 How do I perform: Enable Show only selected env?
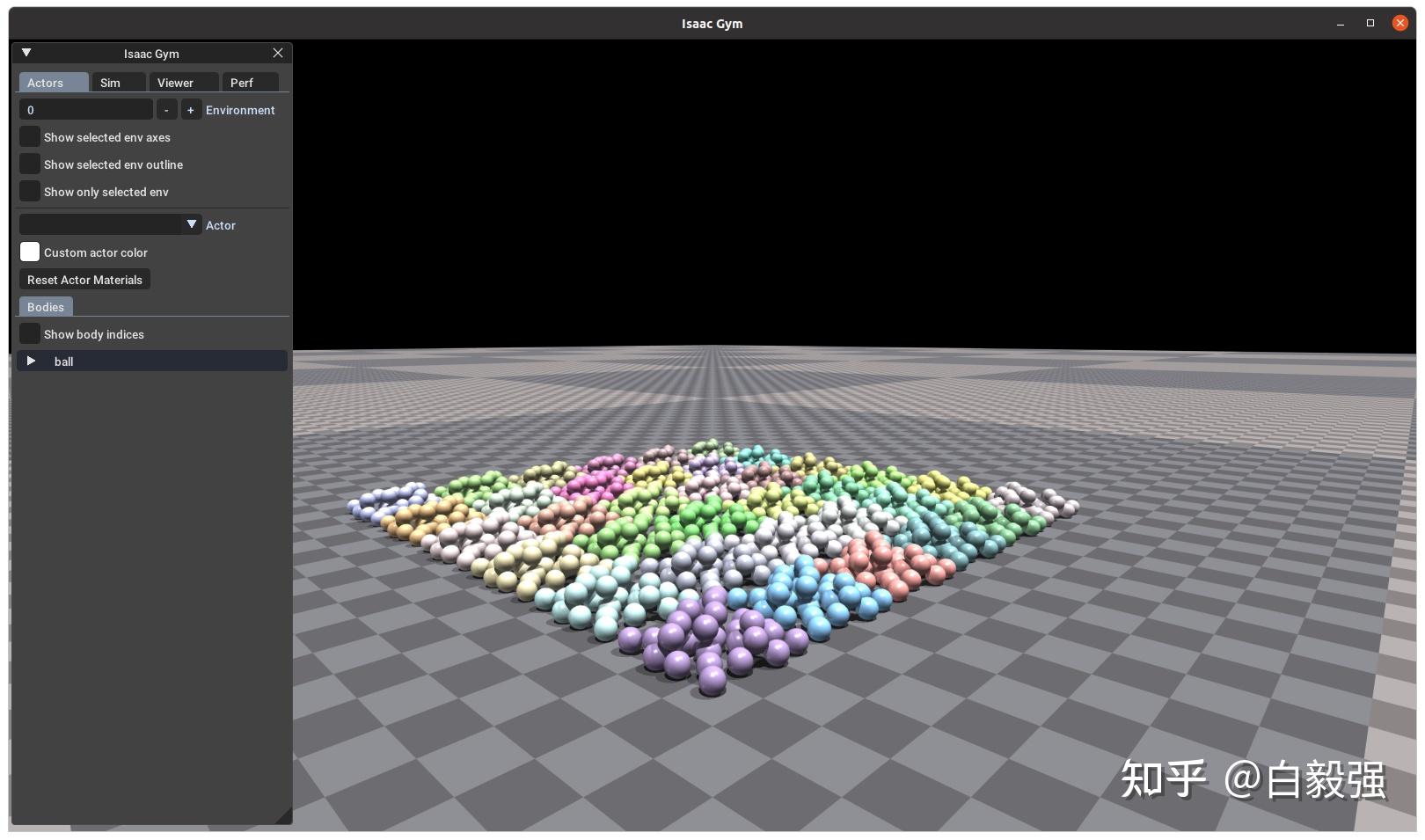(30, 192)
